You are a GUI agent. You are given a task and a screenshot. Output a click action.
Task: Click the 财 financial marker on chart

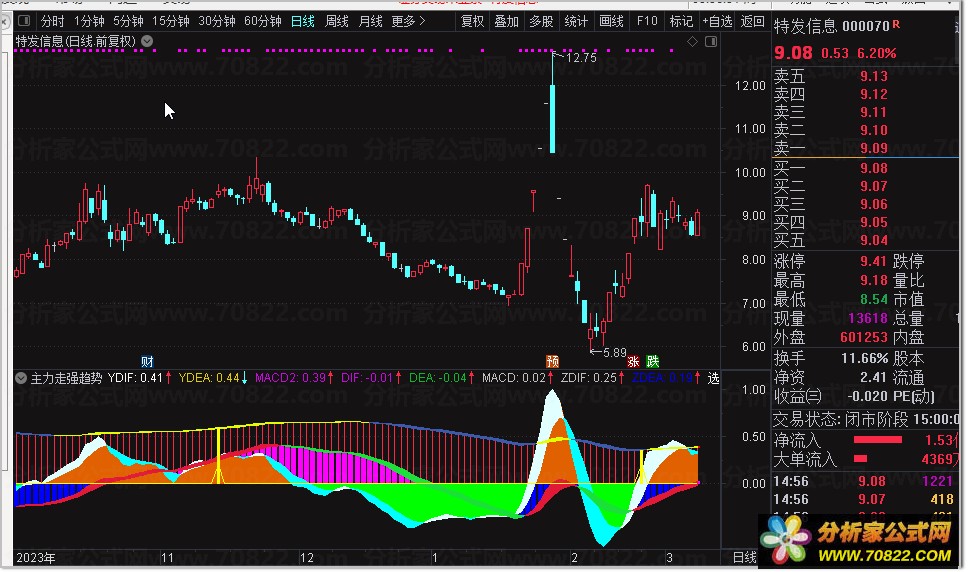click(147, 361)
